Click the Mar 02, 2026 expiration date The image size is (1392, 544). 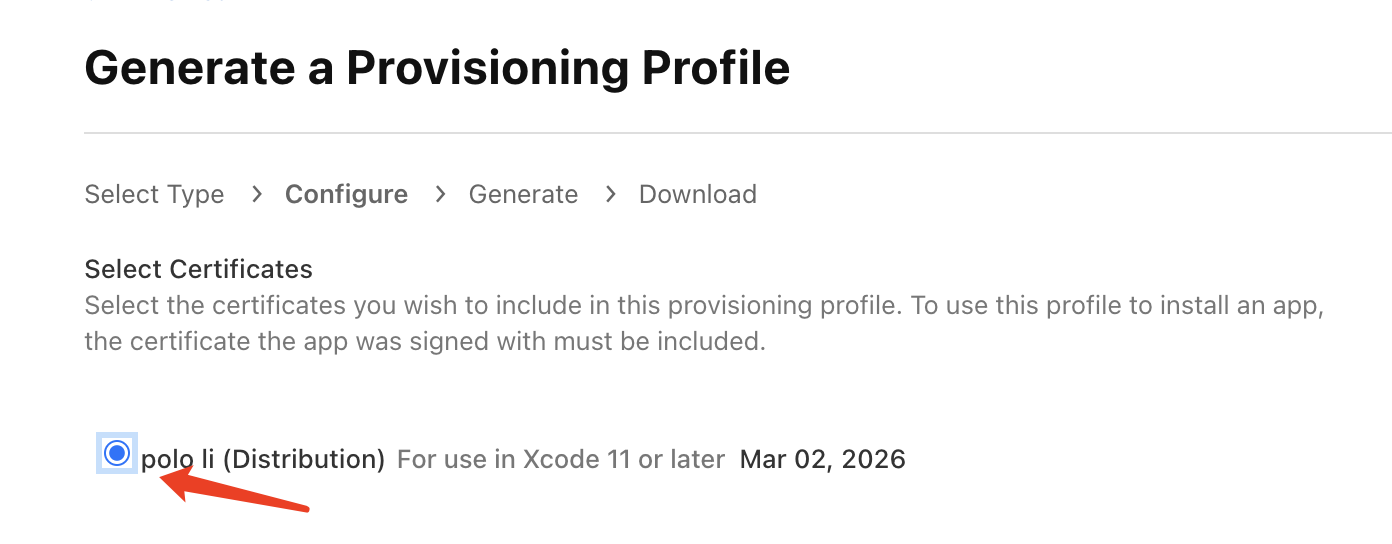pyautogui.click(x=822, y=459)
